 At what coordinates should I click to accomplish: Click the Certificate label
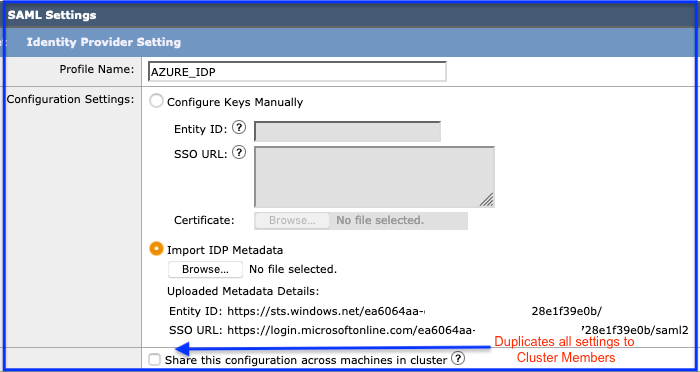point(204,220)
